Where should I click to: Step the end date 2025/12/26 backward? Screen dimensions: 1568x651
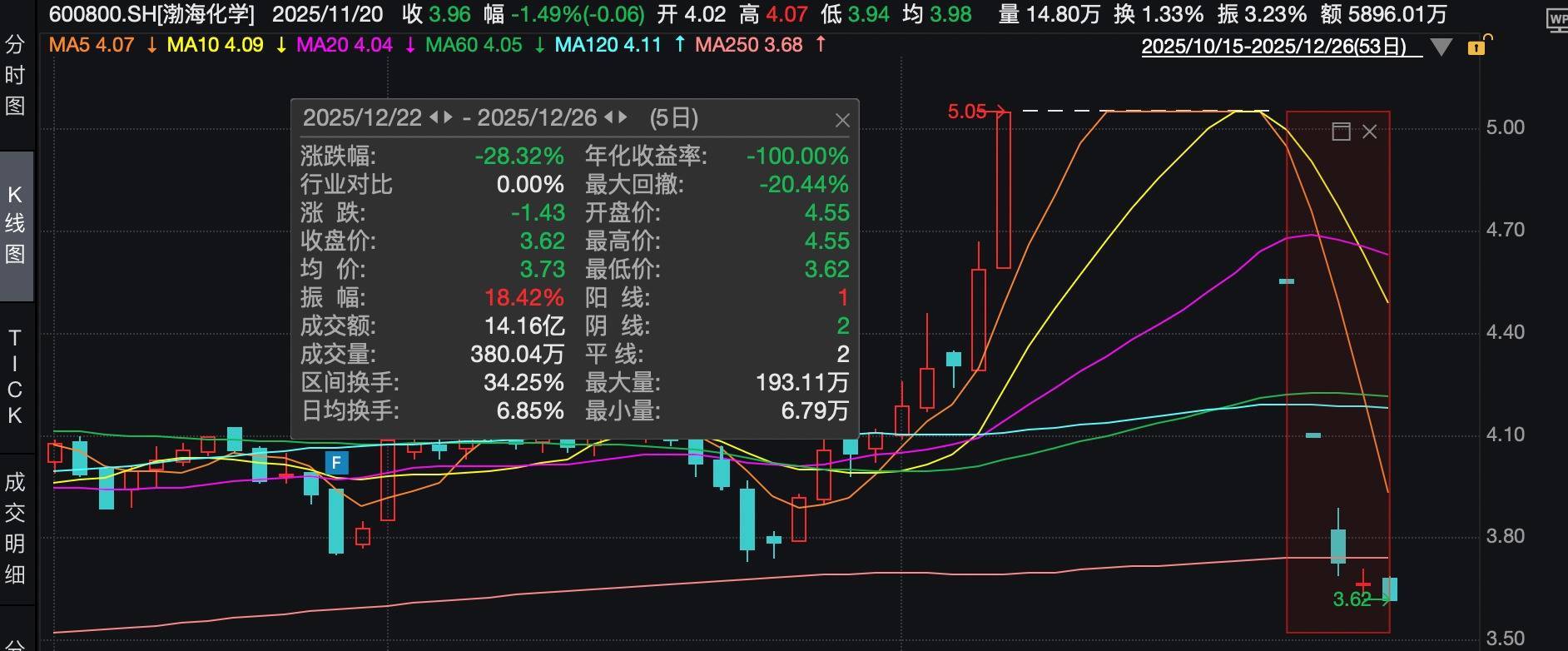pyautogui.click(x=608, y=118)
